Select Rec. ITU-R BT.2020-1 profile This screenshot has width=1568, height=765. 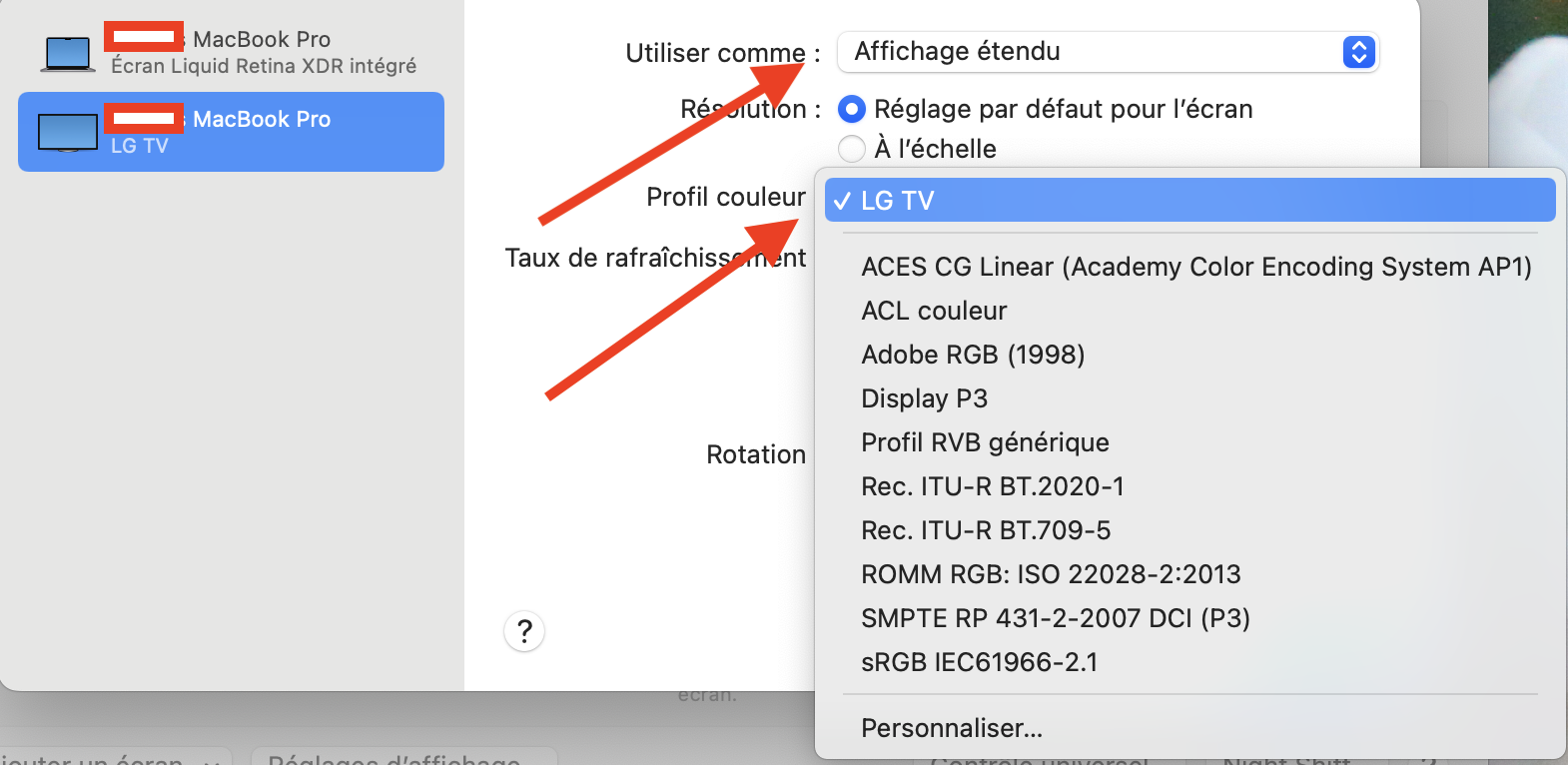(x=992, y=486)
